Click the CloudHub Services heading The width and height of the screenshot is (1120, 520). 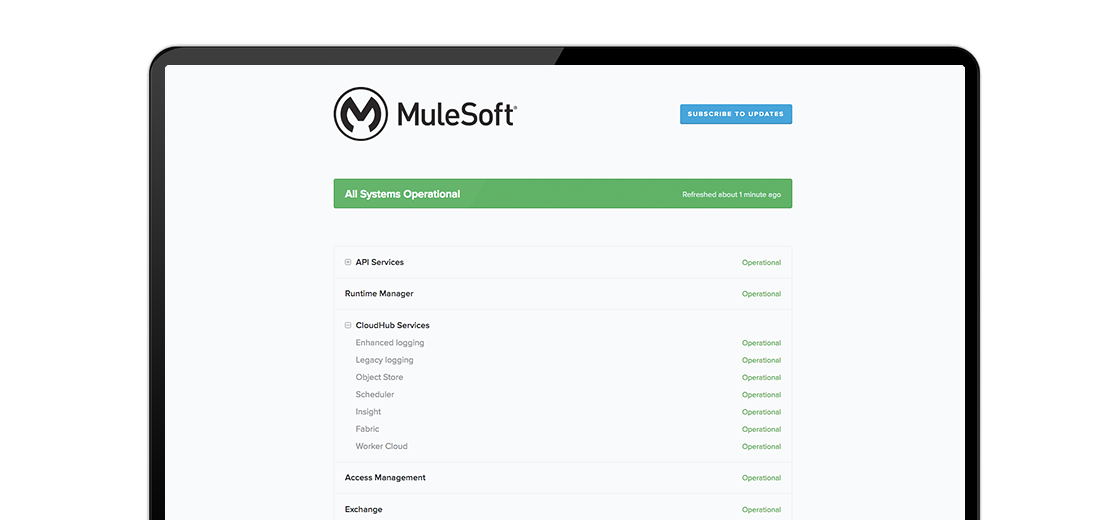[x=392, y=325]
